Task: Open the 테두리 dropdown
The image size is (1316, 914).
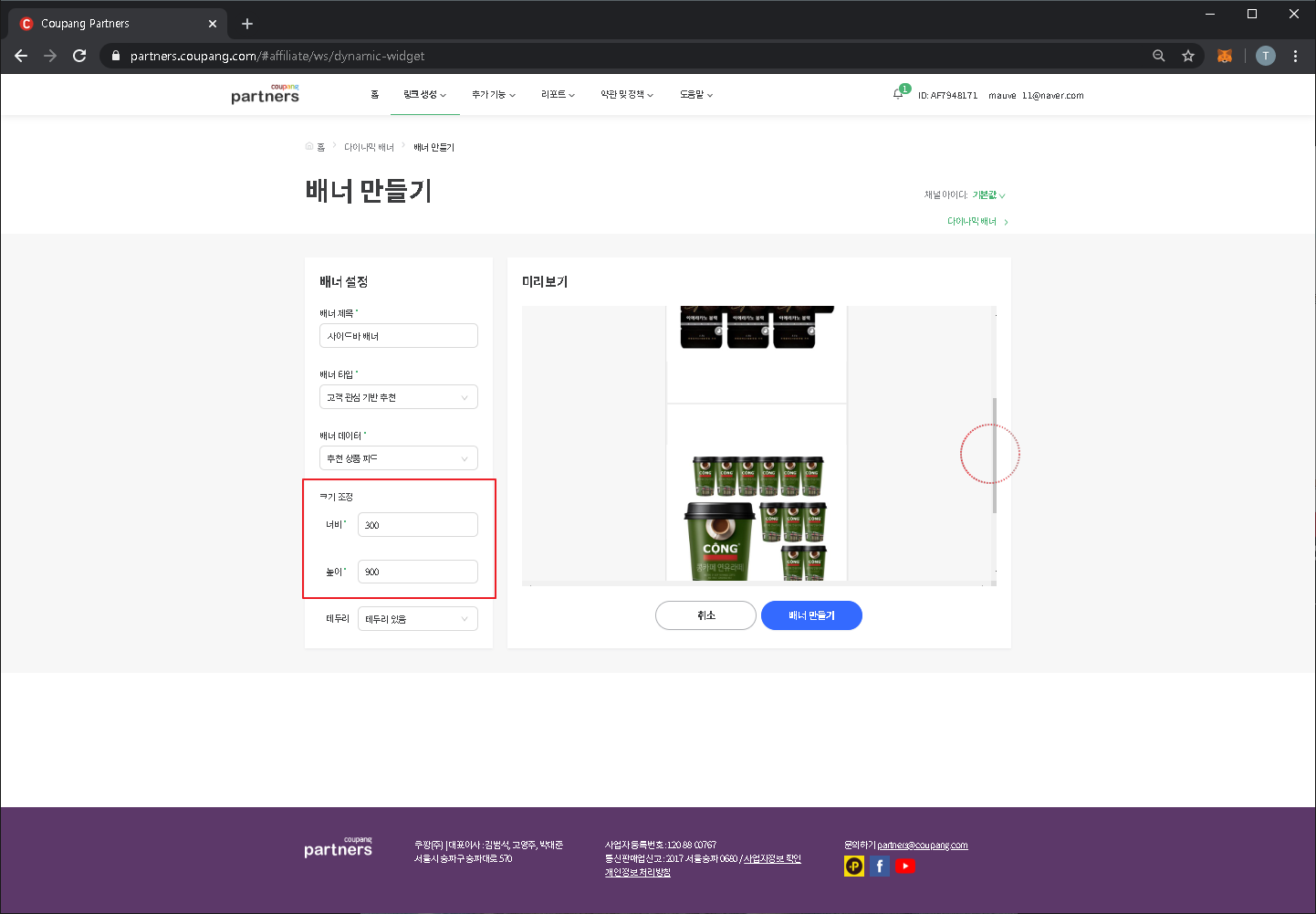Action: [418, 619]
